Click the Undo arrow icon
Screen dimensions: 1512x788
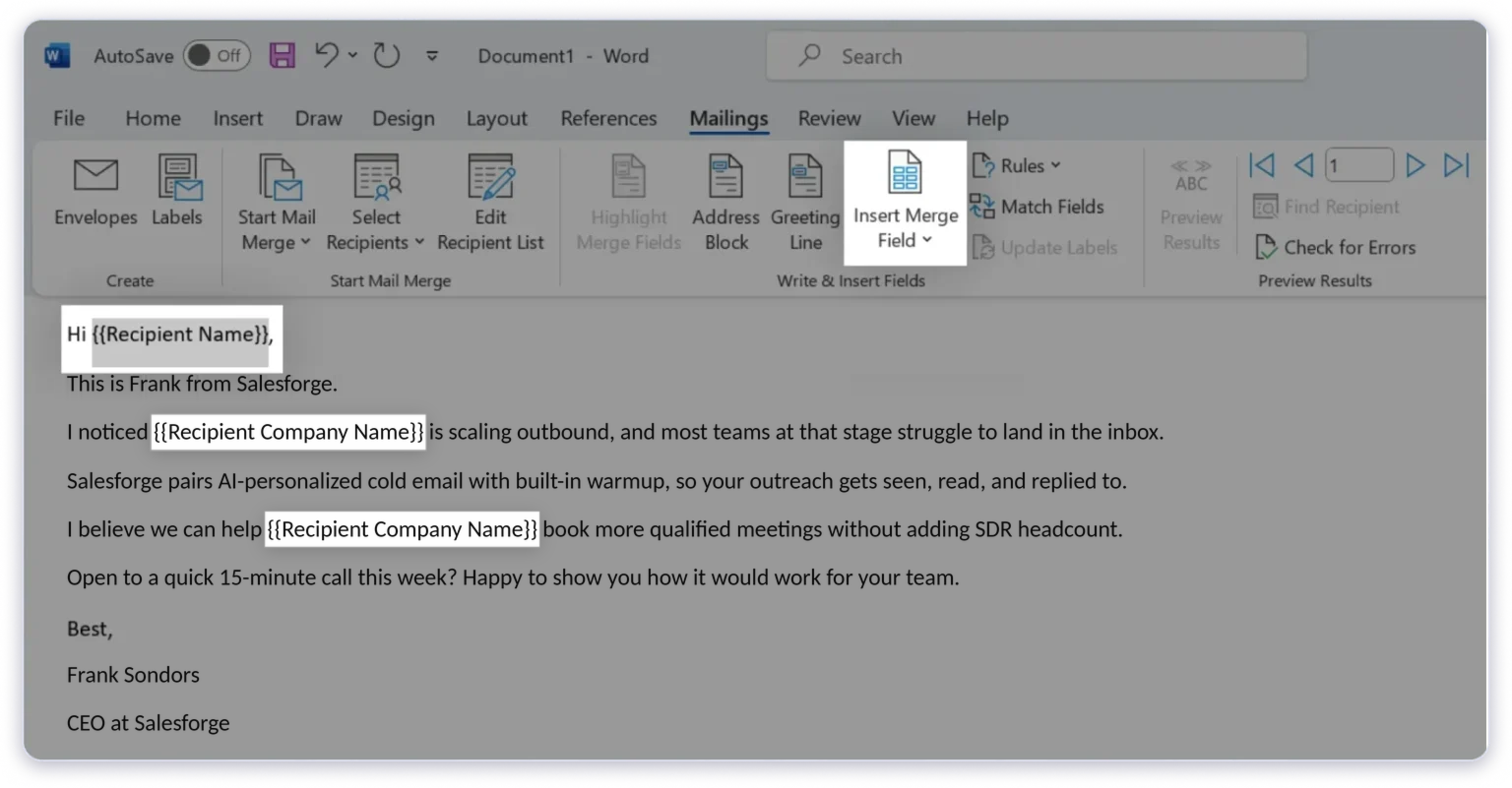pos(326,55)
